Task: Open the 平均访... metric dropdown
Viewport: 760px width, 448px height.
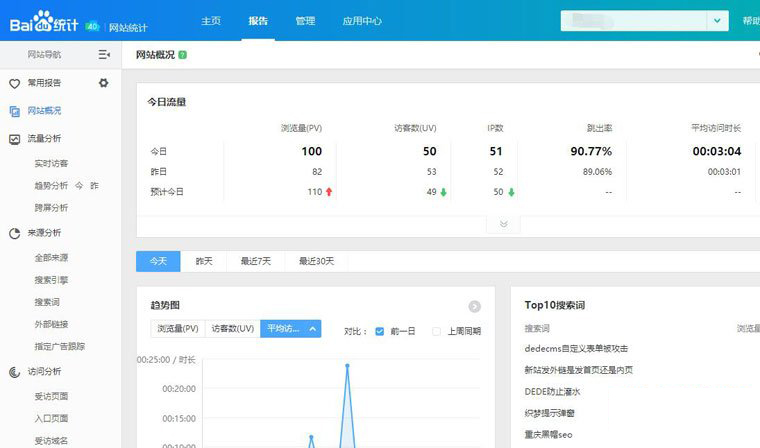Action: coord(290,329)
